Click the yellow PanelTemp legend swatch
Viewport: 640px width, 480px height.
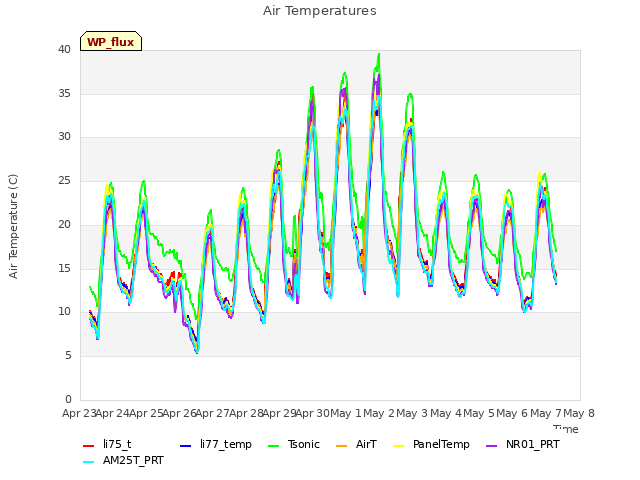(x=398, y=446)
